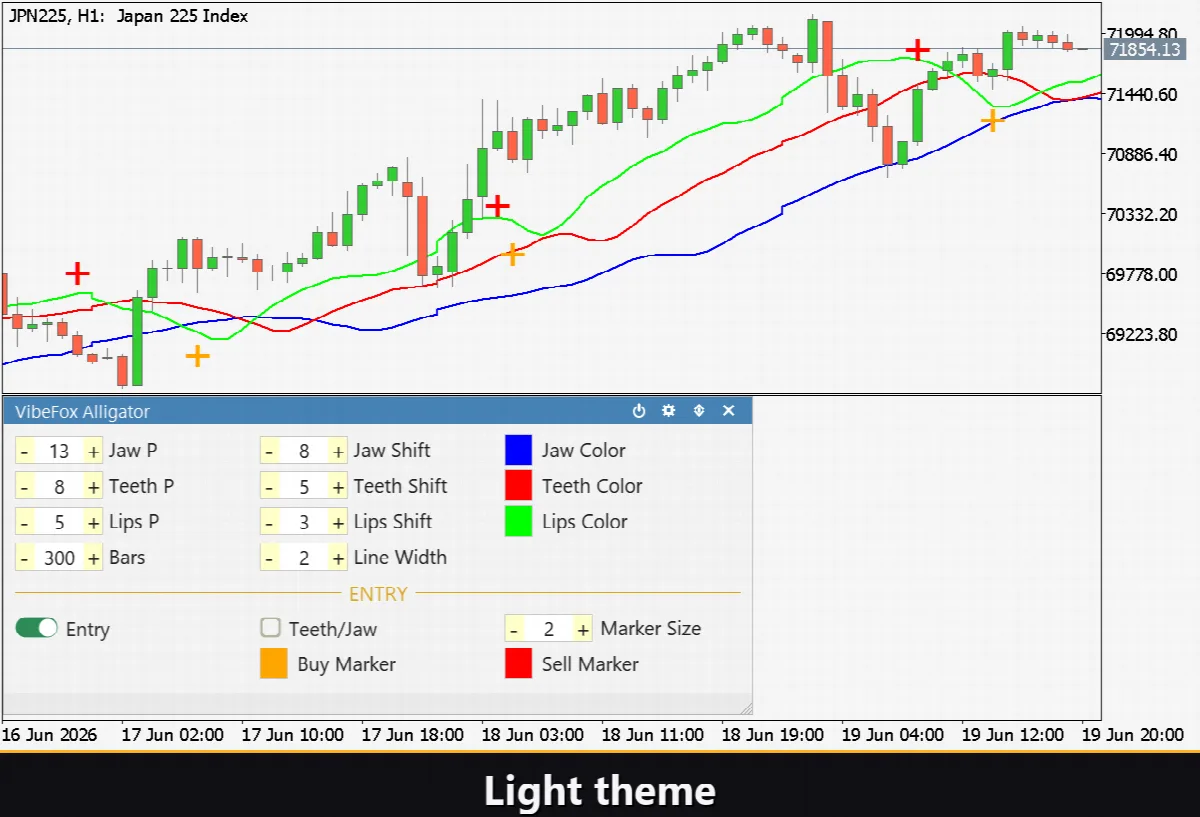
Task: Click the Teeth Shift value field
Action: 304,487
